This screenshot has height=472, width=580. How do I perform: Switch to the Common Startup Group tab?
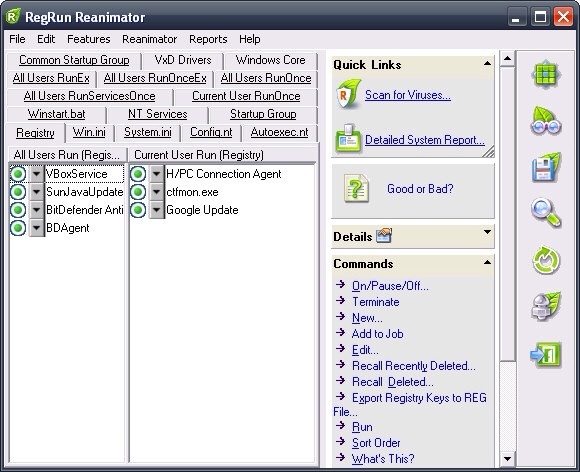(74, 60)
